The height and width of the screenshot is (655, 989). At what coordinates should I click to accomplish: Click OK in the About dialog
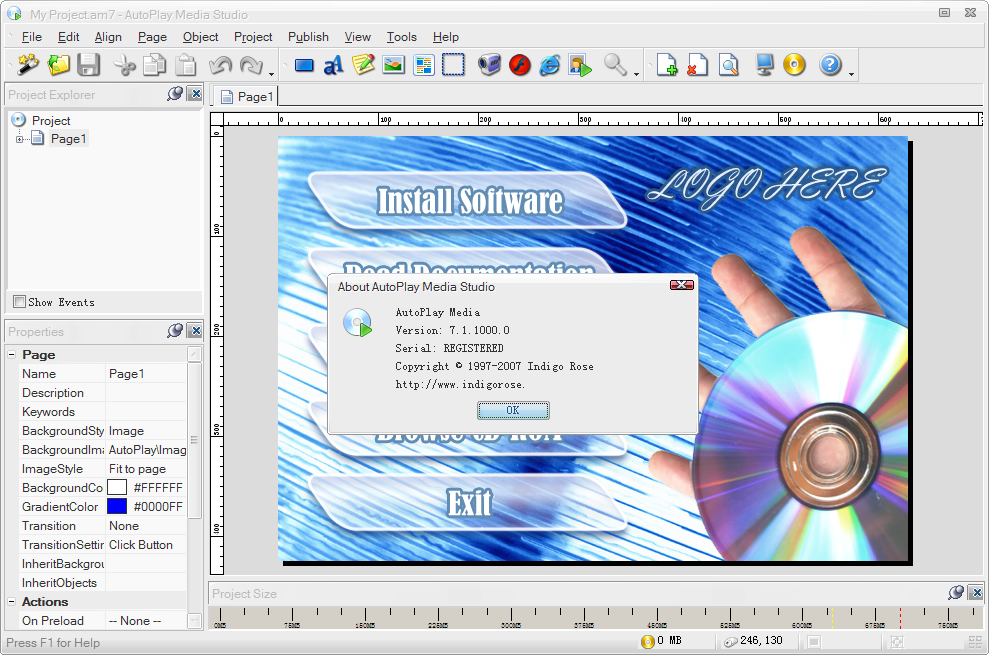[513, 410]
